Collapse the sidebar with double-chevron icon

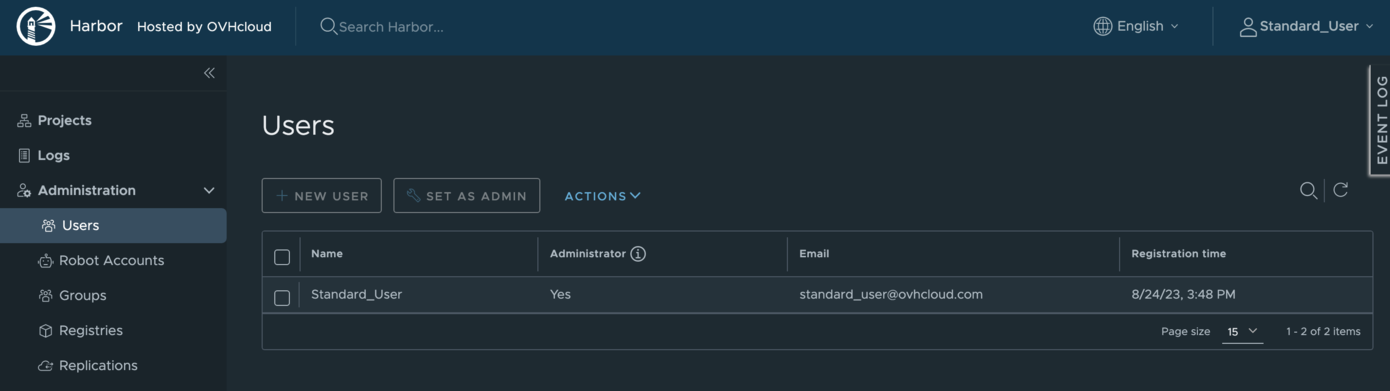[x=209, y=73]
